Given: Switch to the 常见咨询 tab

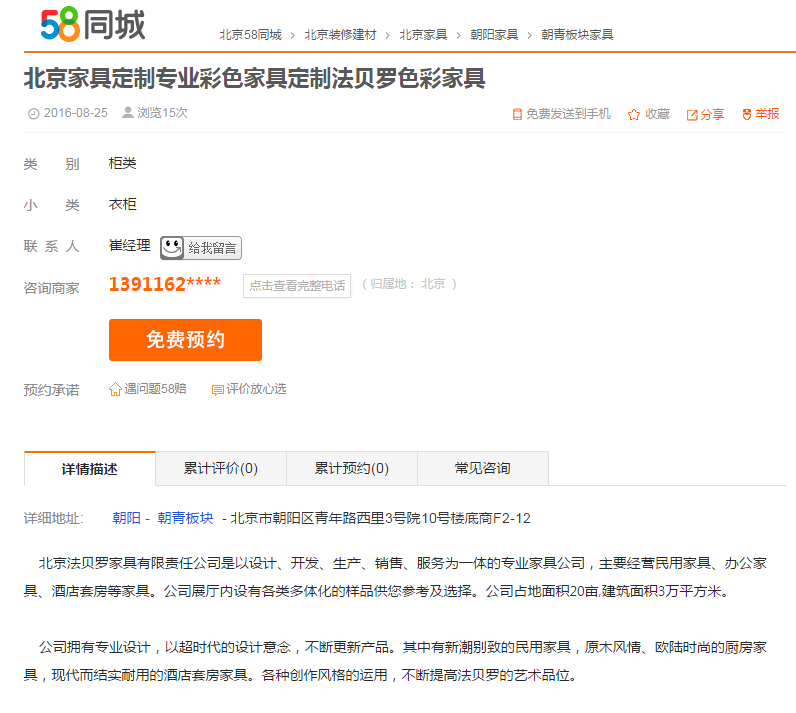Looking at the screenshot, I should pyautogui.click(x=483, y=468).
